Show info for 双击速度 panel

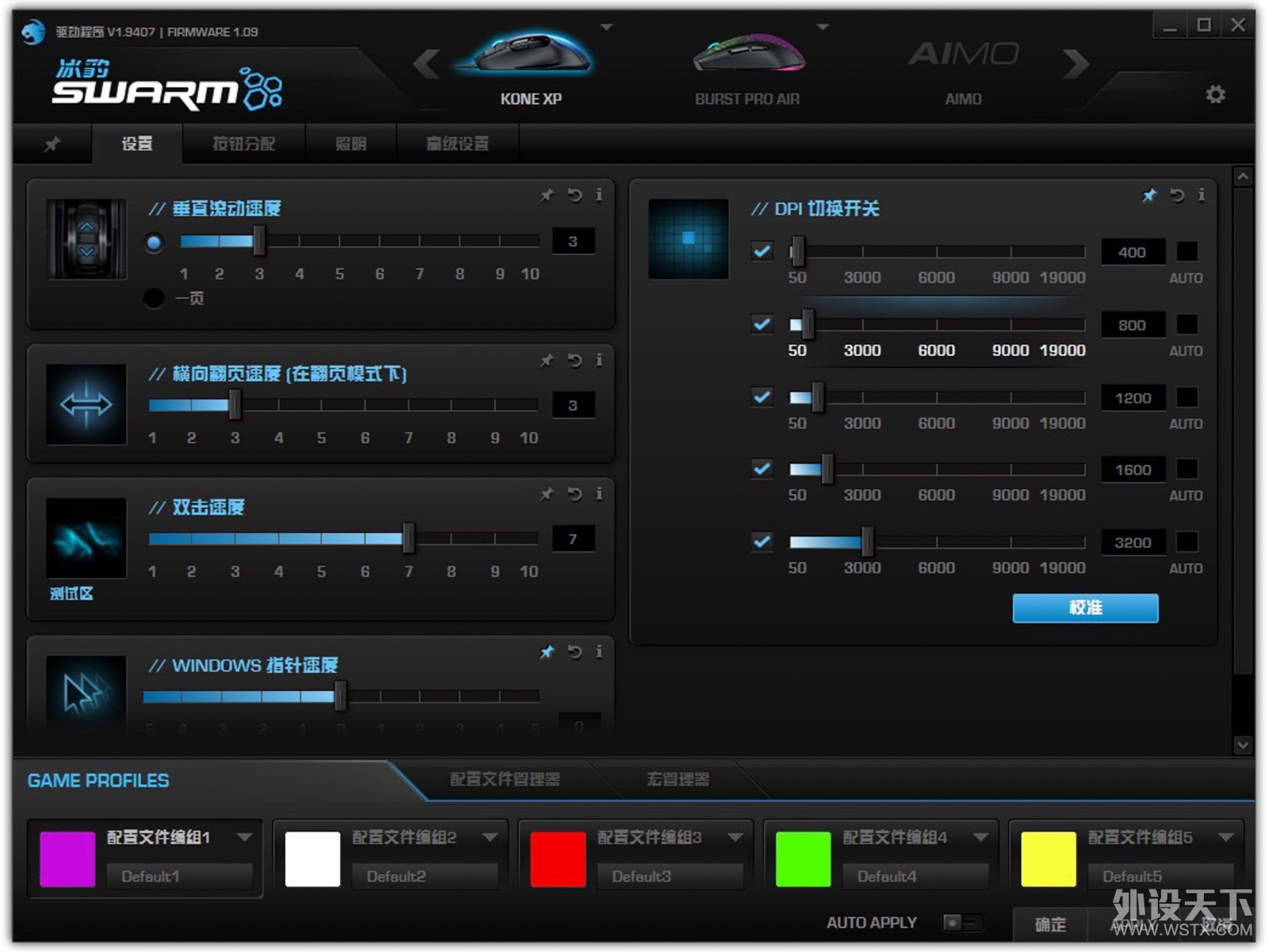[x=599, y=495]
